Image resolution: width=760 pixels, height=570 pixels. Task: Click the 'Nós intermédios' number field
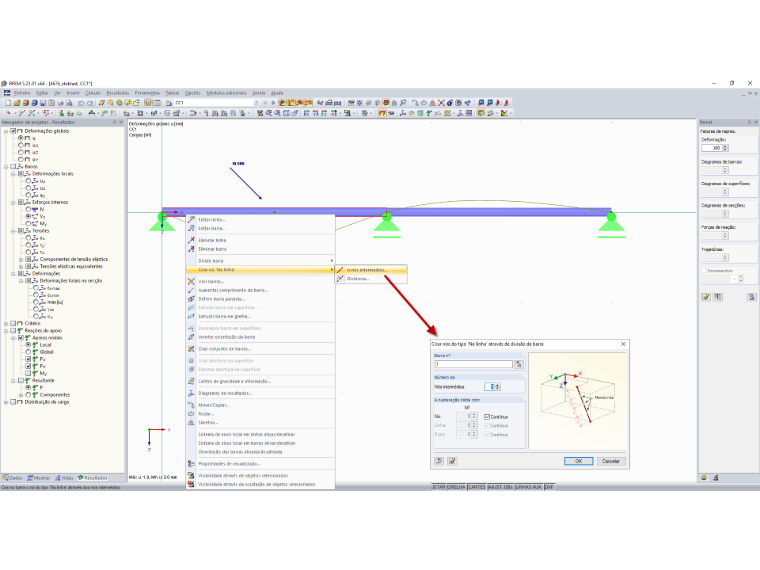pyautogui.click(x=489, y=387)
